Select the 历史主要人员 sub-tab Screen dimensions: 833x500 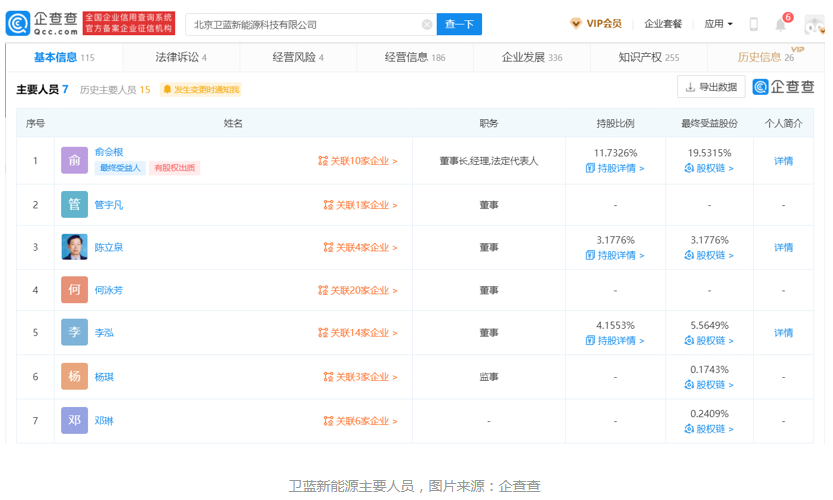click(114, 90)
